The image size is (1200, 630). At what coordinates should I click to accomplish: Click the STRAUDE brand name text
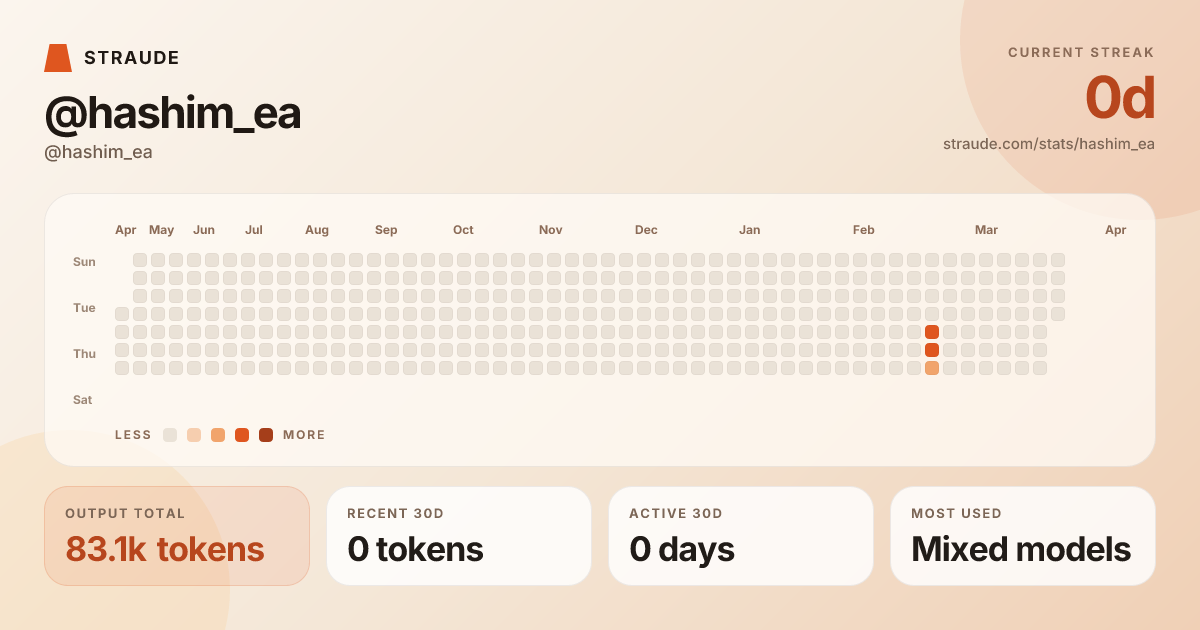click(x=132, y=58)
